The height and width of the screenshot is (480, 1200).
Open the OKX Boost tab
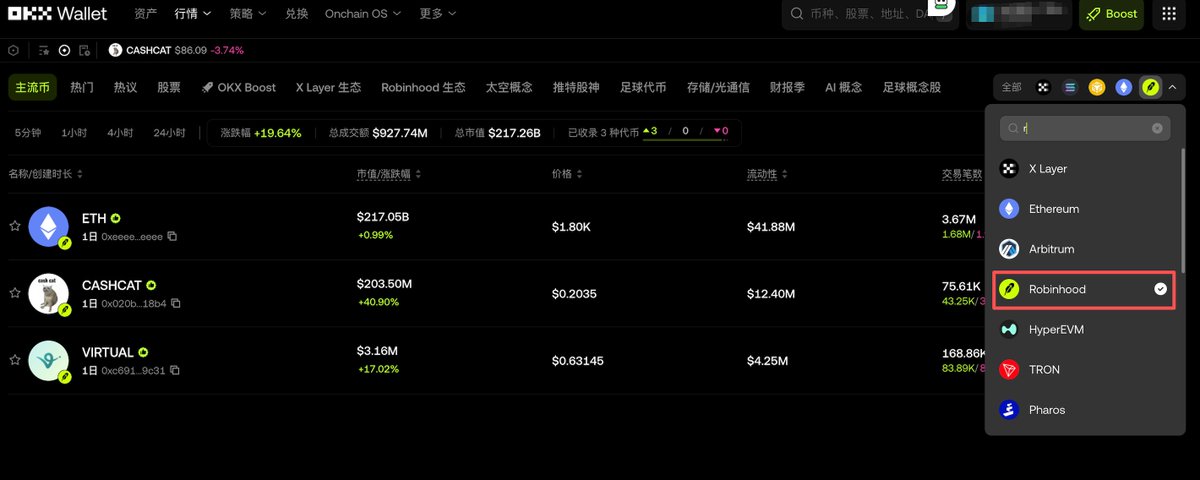(x=239, y=87)
